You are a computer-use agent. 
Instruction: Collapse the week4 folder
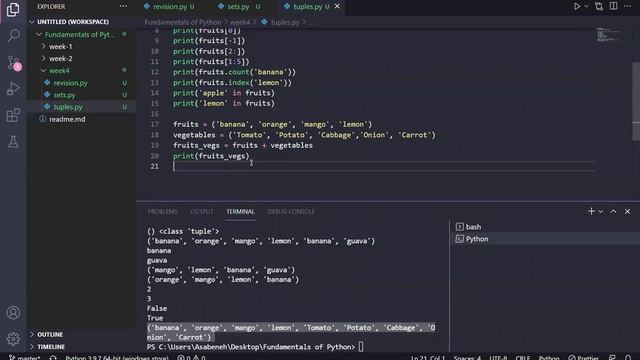[82, 71]
